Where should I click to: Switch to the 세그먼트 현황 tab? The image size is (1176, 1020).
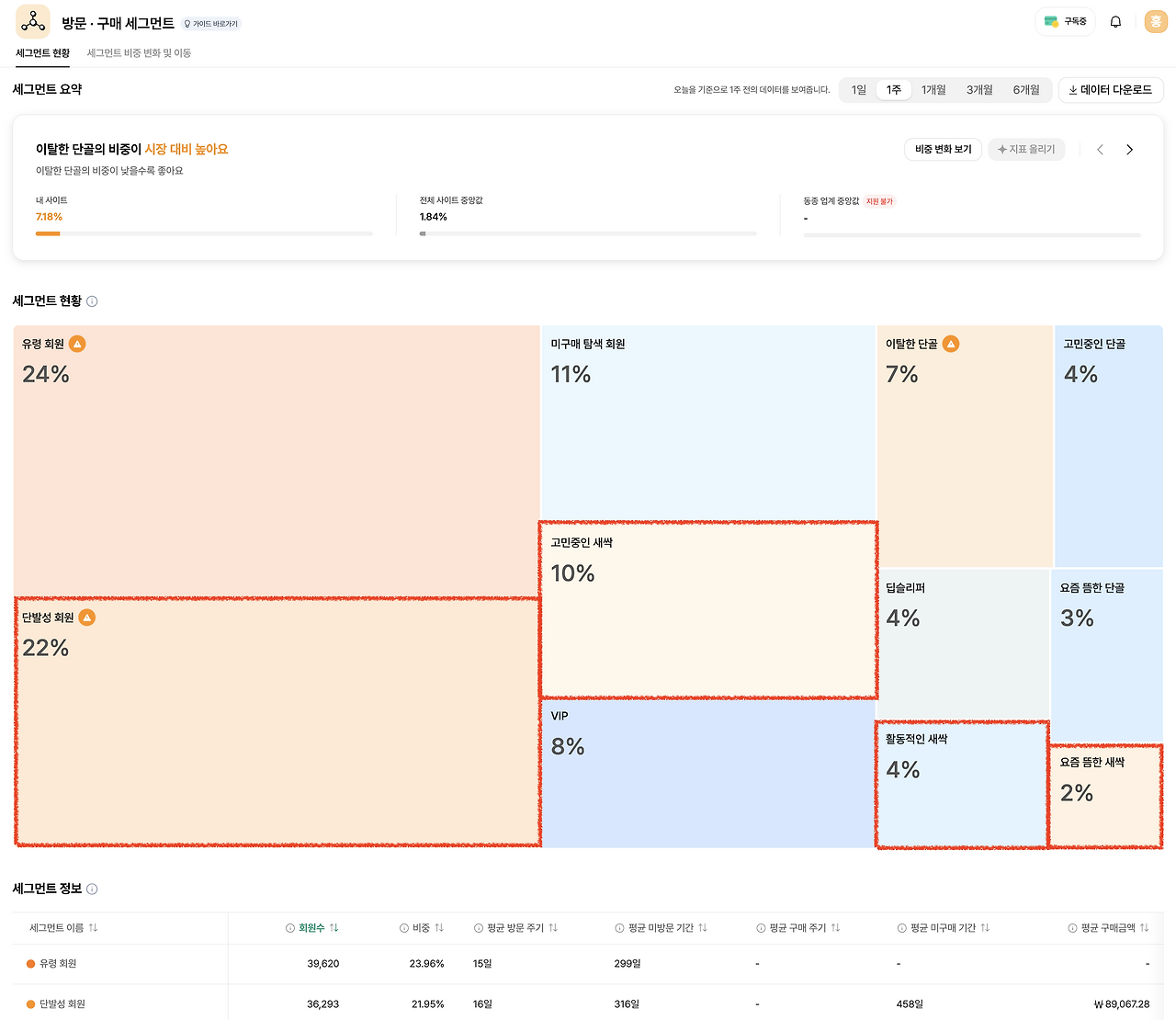43,53
